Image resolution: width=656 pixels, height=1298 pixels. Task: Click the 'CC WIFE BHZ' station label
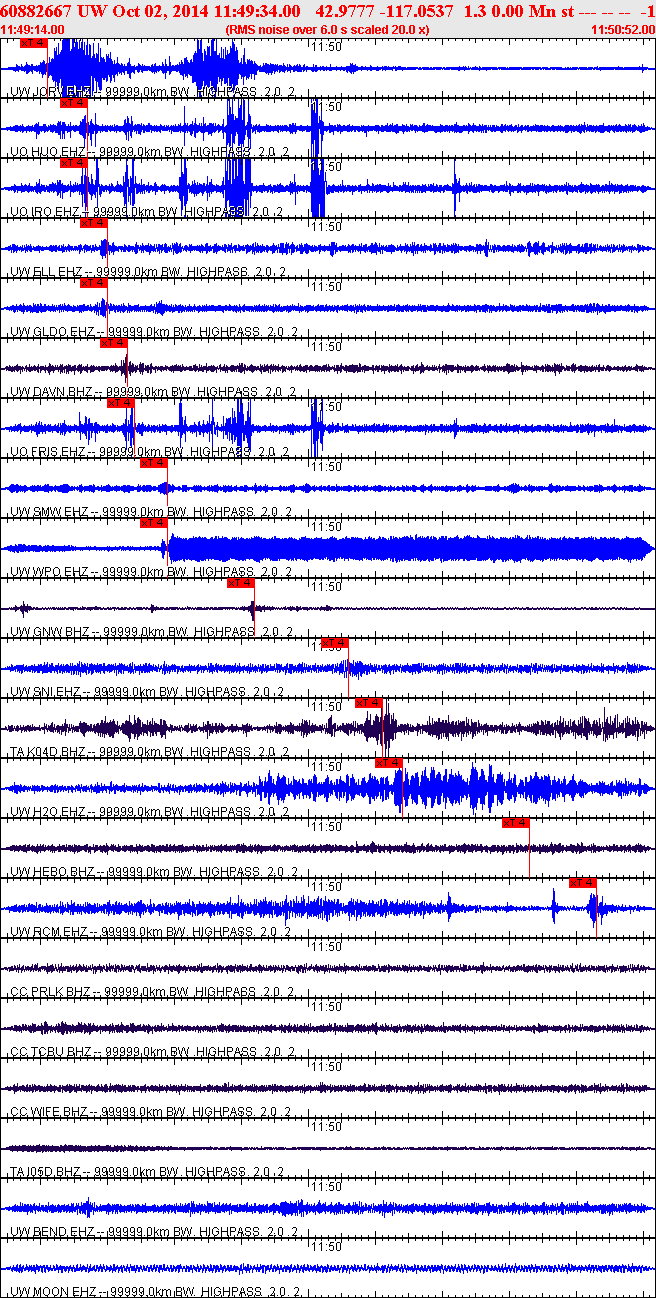pos(48,1111)
